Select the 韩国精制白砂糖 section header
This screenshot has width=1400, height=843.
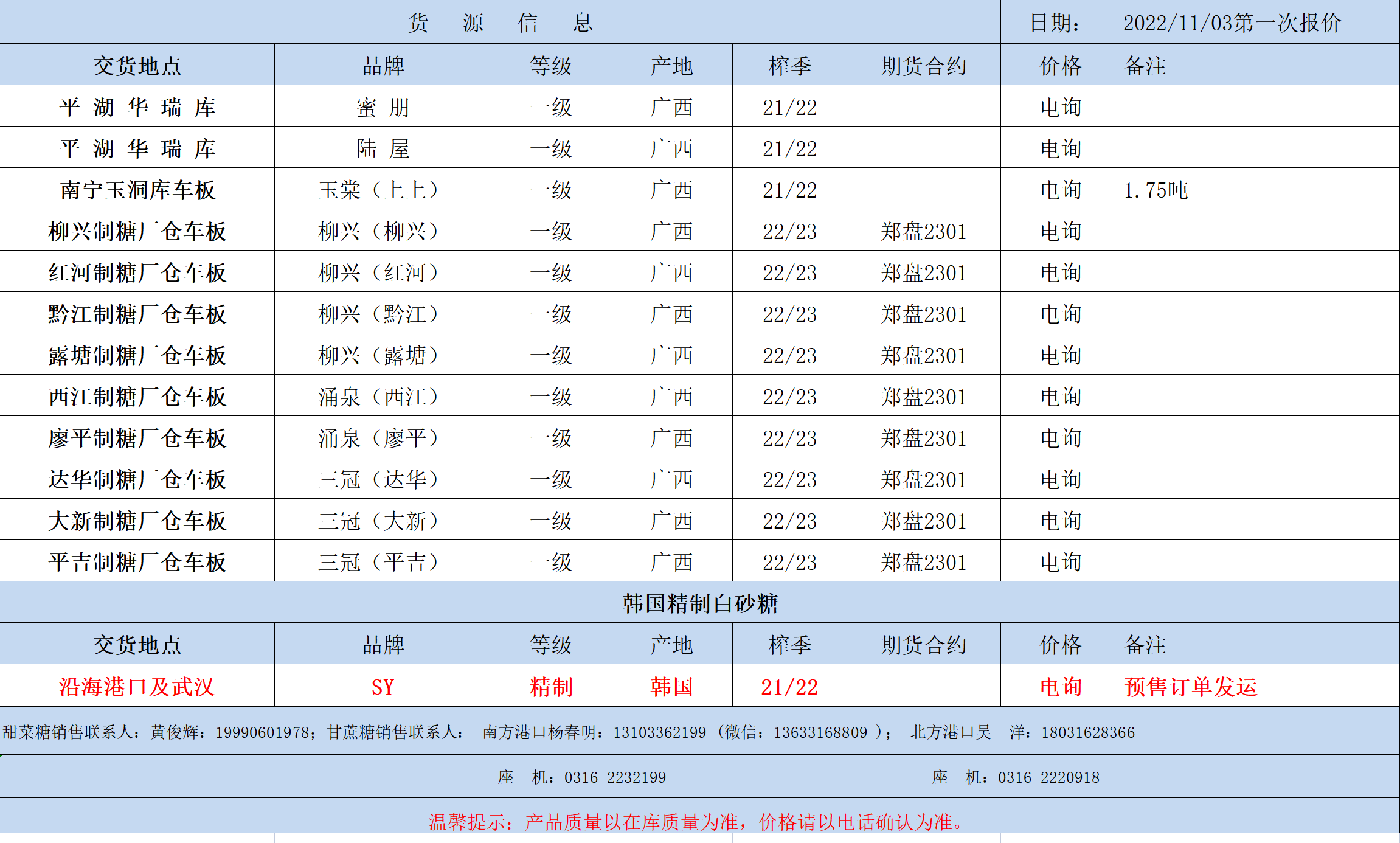[x=699, y=603]
